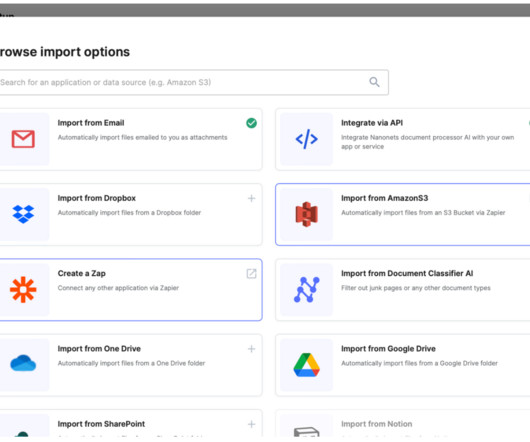Click the red Email envelope icon
This screenshot has width=530, height=442.
tap(23, 139)
